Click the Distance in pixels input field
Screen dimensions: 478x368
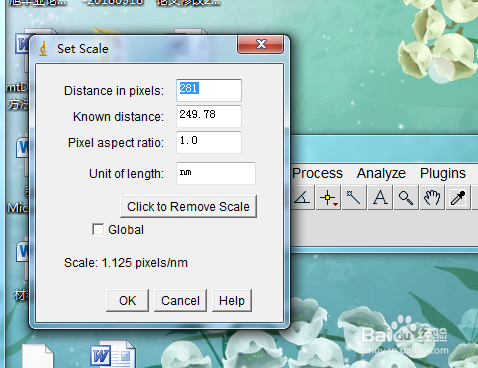coord(209,90)
